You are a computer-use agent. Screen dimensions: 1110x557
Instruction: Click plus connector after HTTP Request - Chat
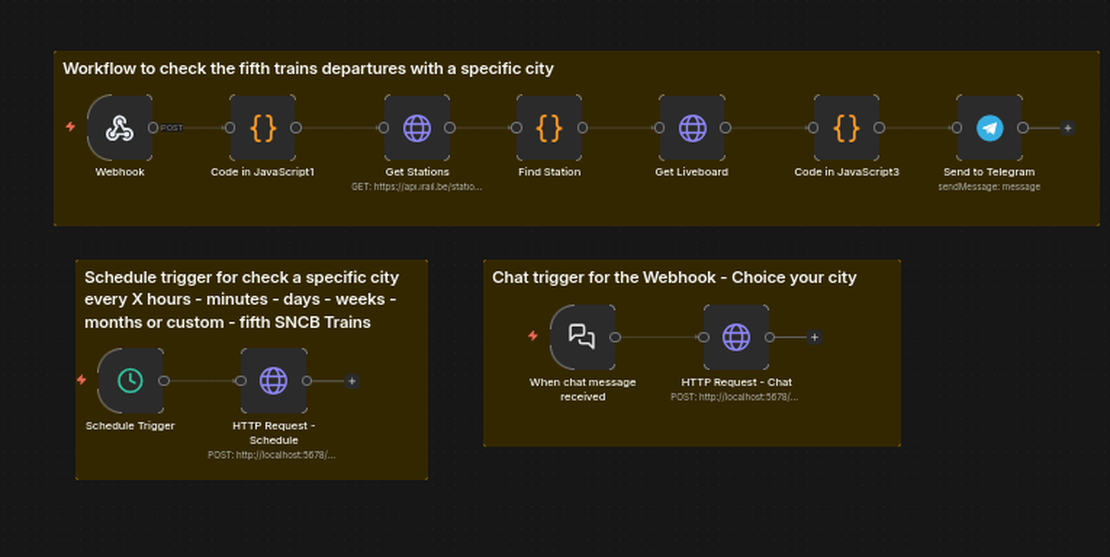pyautogui.click(x=814, y=337)
